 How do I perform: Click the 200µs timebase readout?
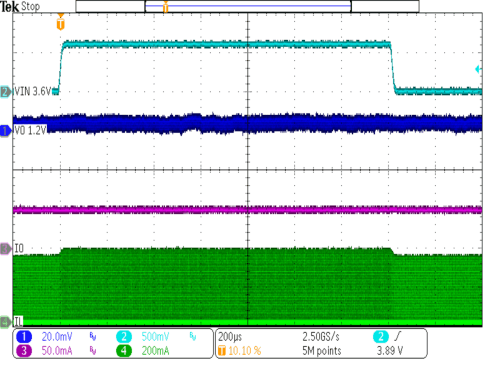230,337
